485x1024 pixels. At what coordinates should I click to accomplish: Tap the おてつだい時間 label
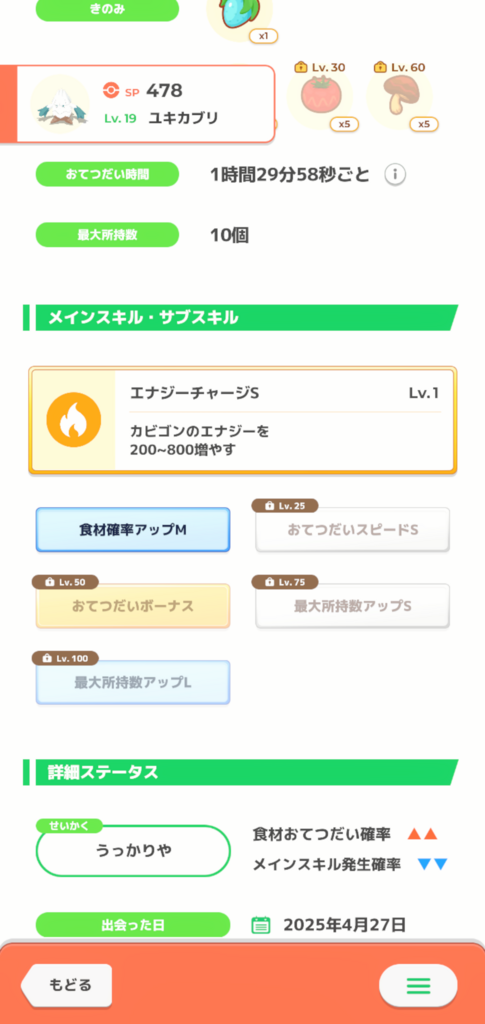click(107, 175)
